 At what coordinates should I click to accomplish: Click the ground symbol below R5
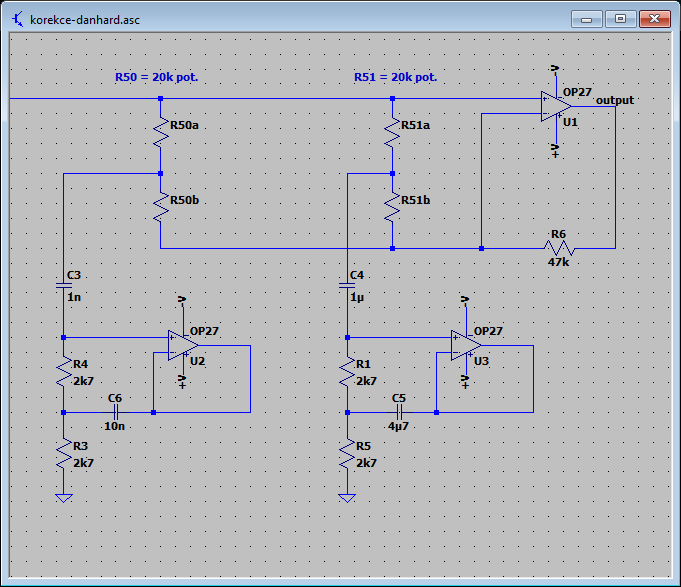point(347,498)
